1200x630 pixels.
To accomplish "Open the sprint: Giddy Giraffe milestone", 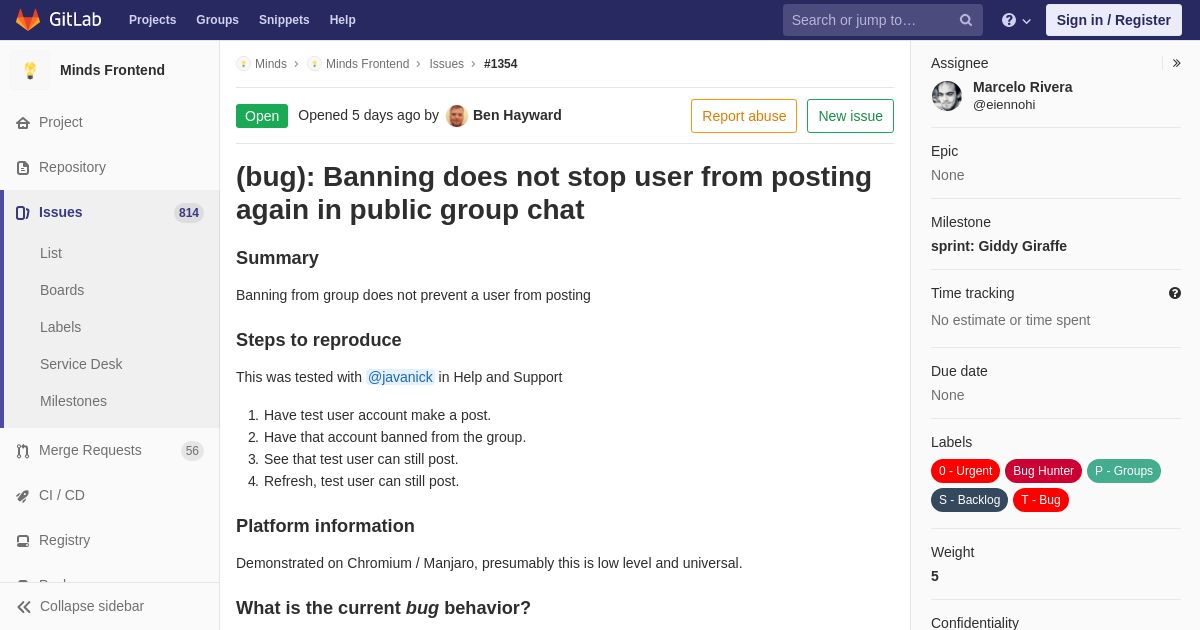I will (999, 246).
